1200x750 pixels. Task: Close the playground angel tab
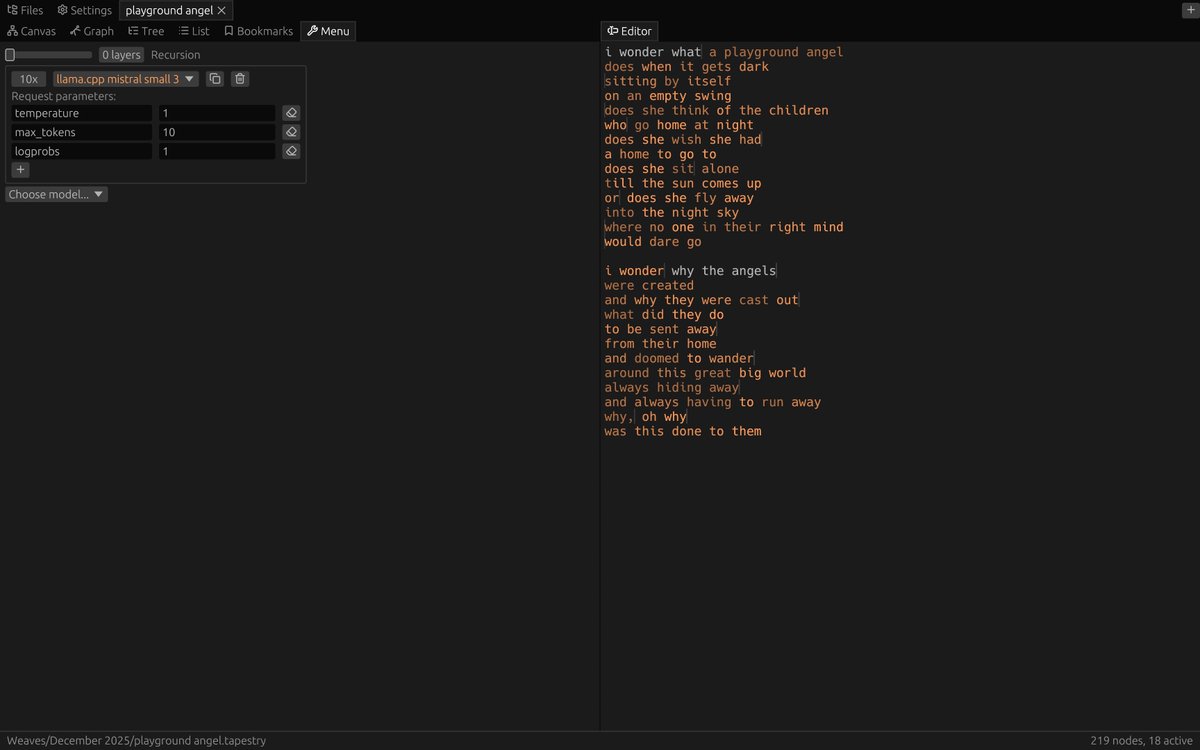(x=222, y=10)
